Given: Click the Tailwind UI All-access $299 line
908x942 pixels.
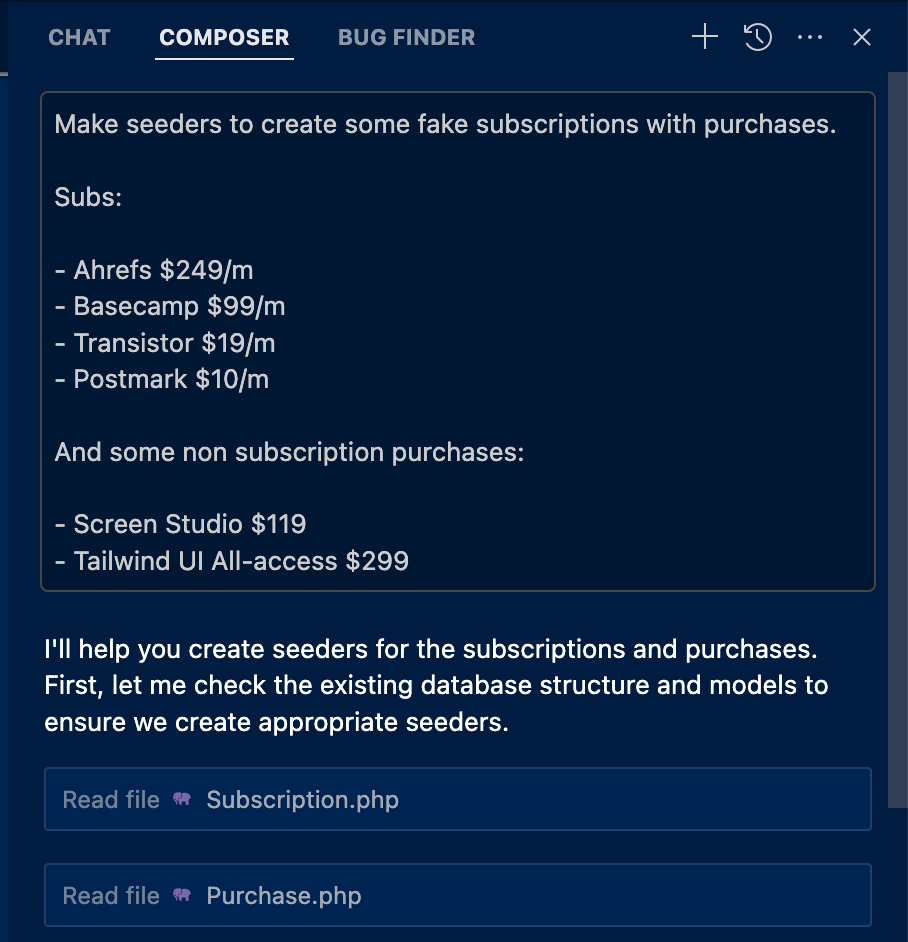Looking at the screenshot, I should pyautogui.click(x=231, y=561).
